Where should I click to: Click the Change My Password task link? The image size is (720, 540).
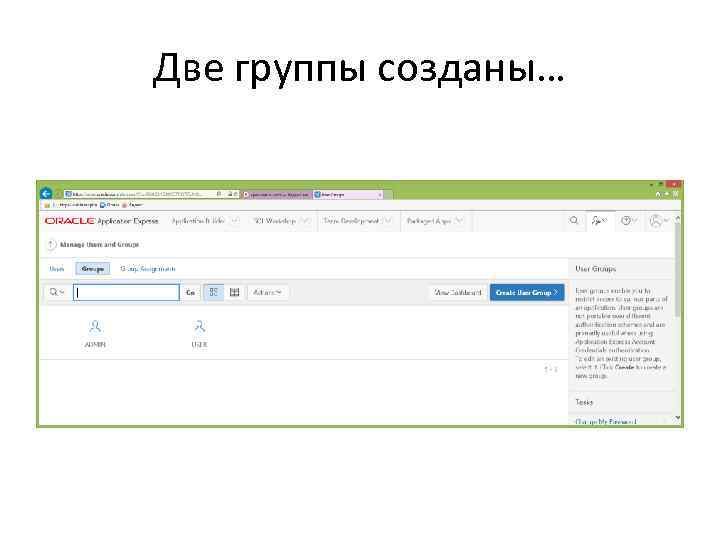pyautogui.click(x=606, y=422)
